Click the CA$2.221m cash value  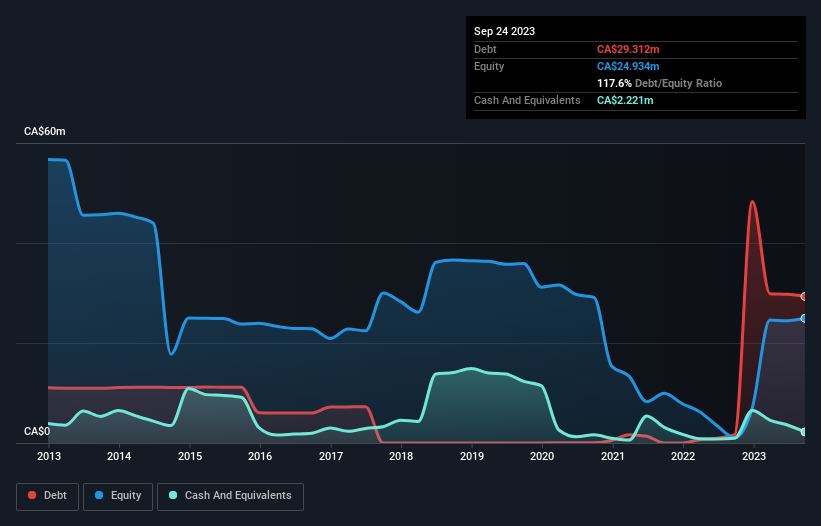[625, 100]
